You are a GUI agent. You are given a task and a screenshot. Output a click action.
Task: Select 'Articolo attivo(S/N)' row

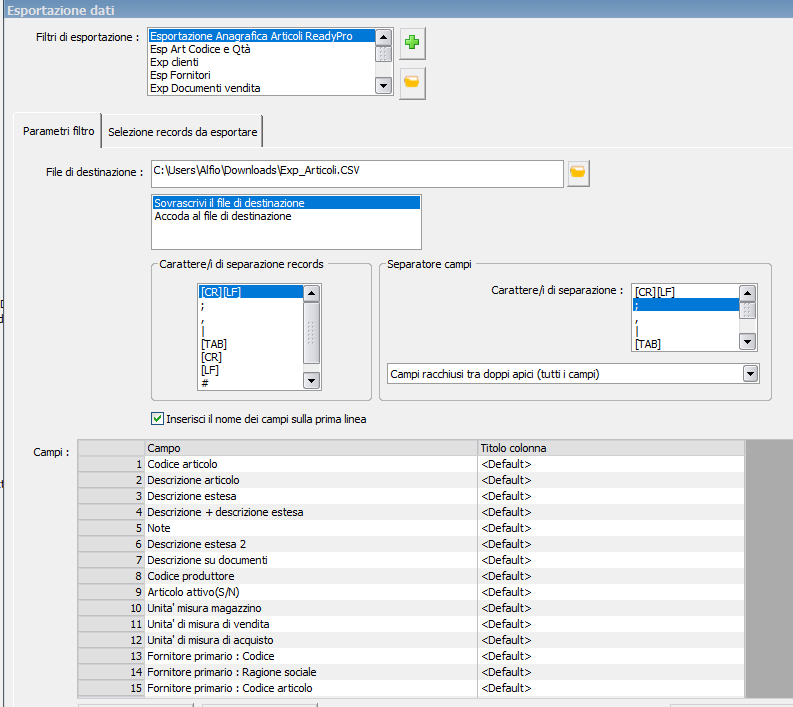coord(311,592)
